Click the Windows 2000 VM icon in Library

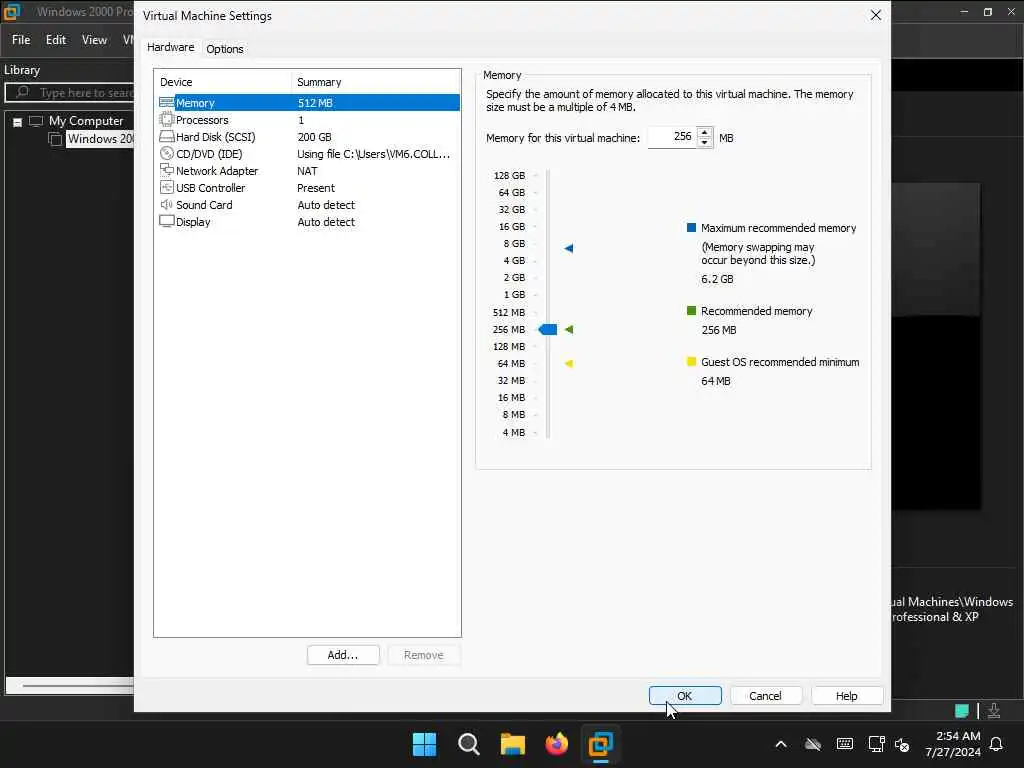[56, 139]
